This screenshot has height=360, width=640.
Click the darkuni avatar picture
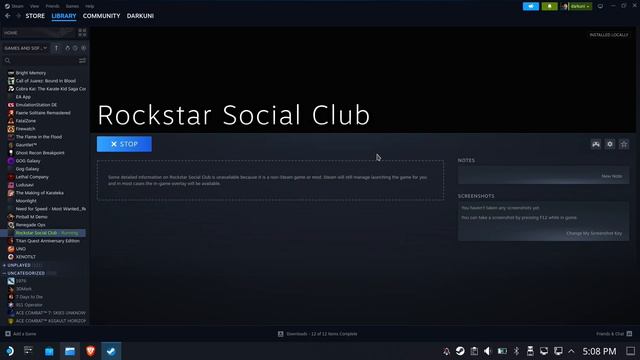click(x=564, y=6)
